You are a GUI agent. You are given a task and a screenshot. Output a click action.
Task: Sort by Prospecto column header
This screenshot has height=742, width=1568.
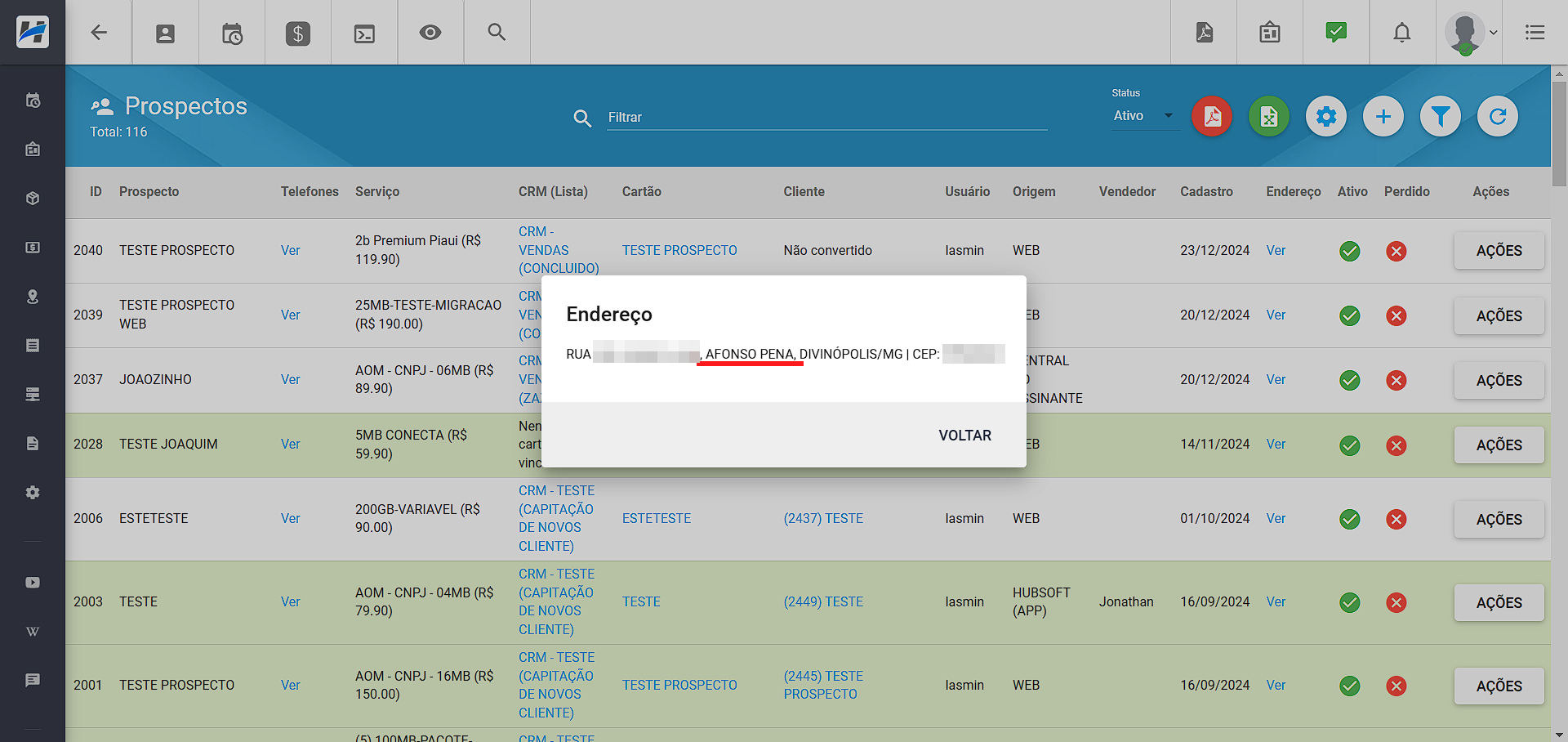click(149, 191)
